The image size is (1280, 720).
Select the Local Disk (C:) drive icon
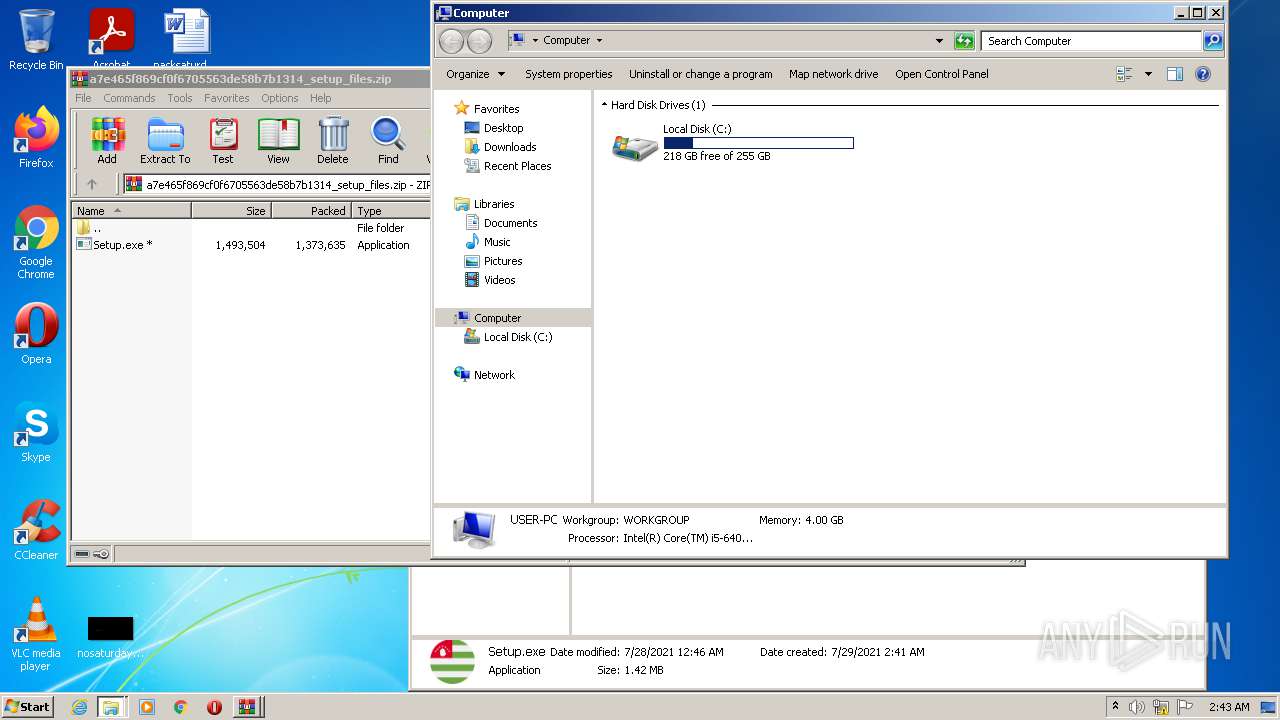(x=635, y=146)
